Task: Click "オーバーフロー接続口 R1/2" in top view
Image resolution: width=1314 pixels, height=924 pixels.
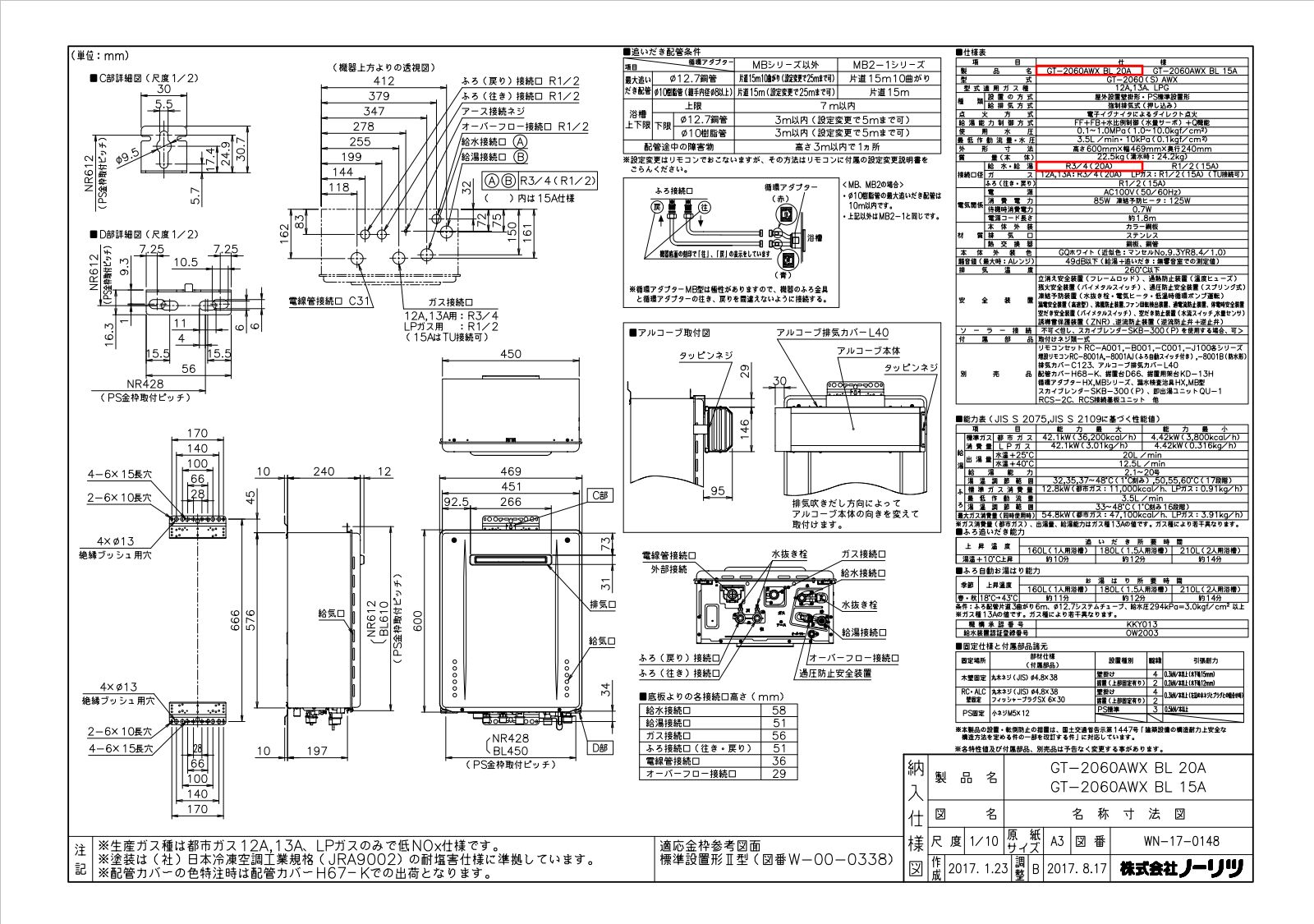Action: click(x=525, y=126)
